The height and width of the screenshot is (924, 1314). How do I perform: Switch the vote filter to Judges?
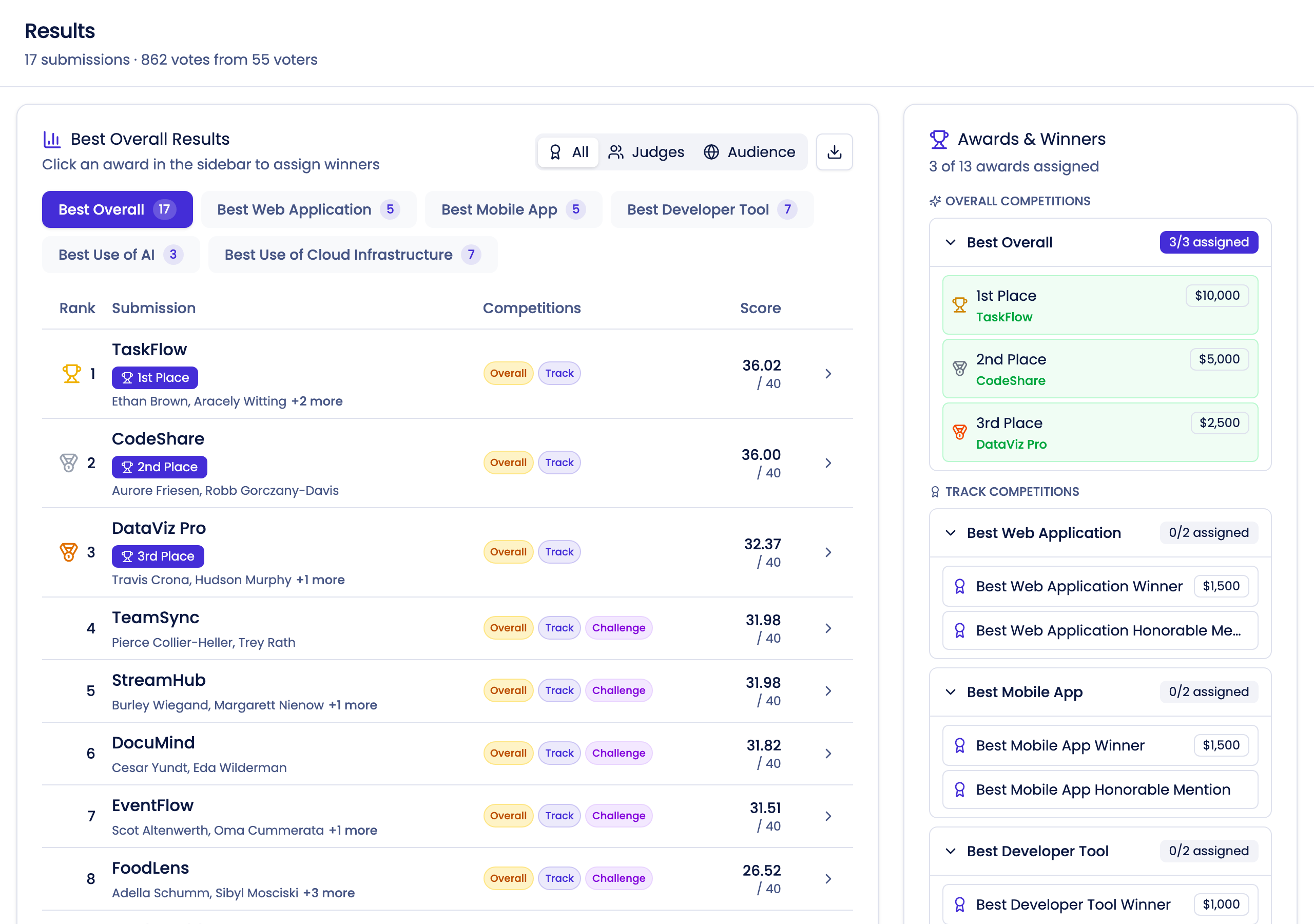click(646, 152)
